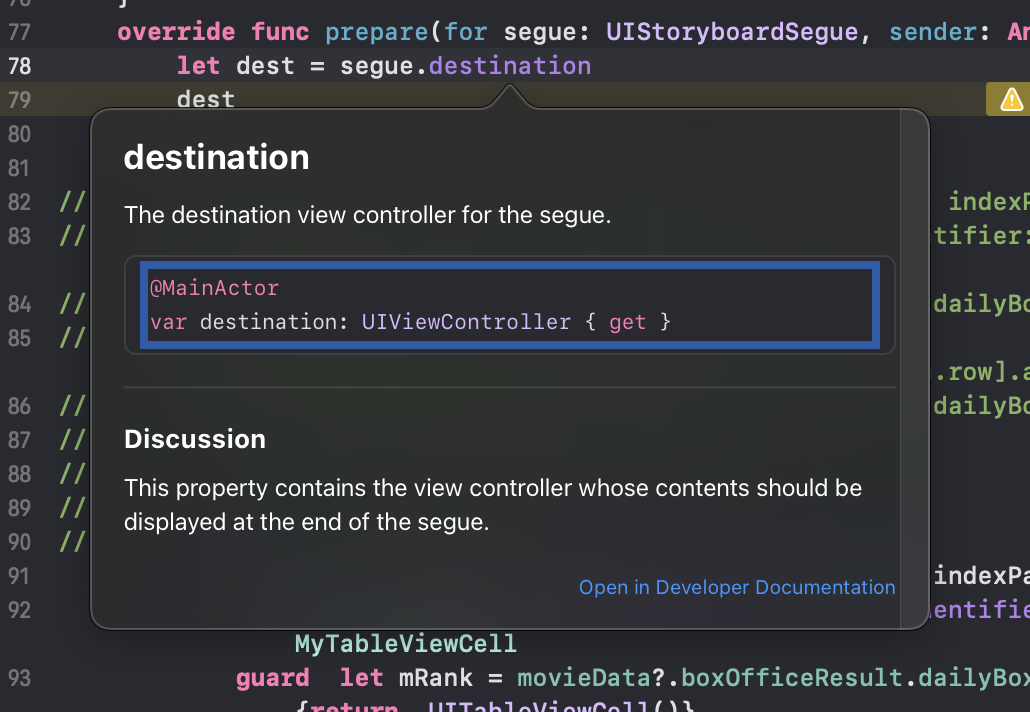
Task: Select the override keyword on line 77
Action: tap(176, 32)
